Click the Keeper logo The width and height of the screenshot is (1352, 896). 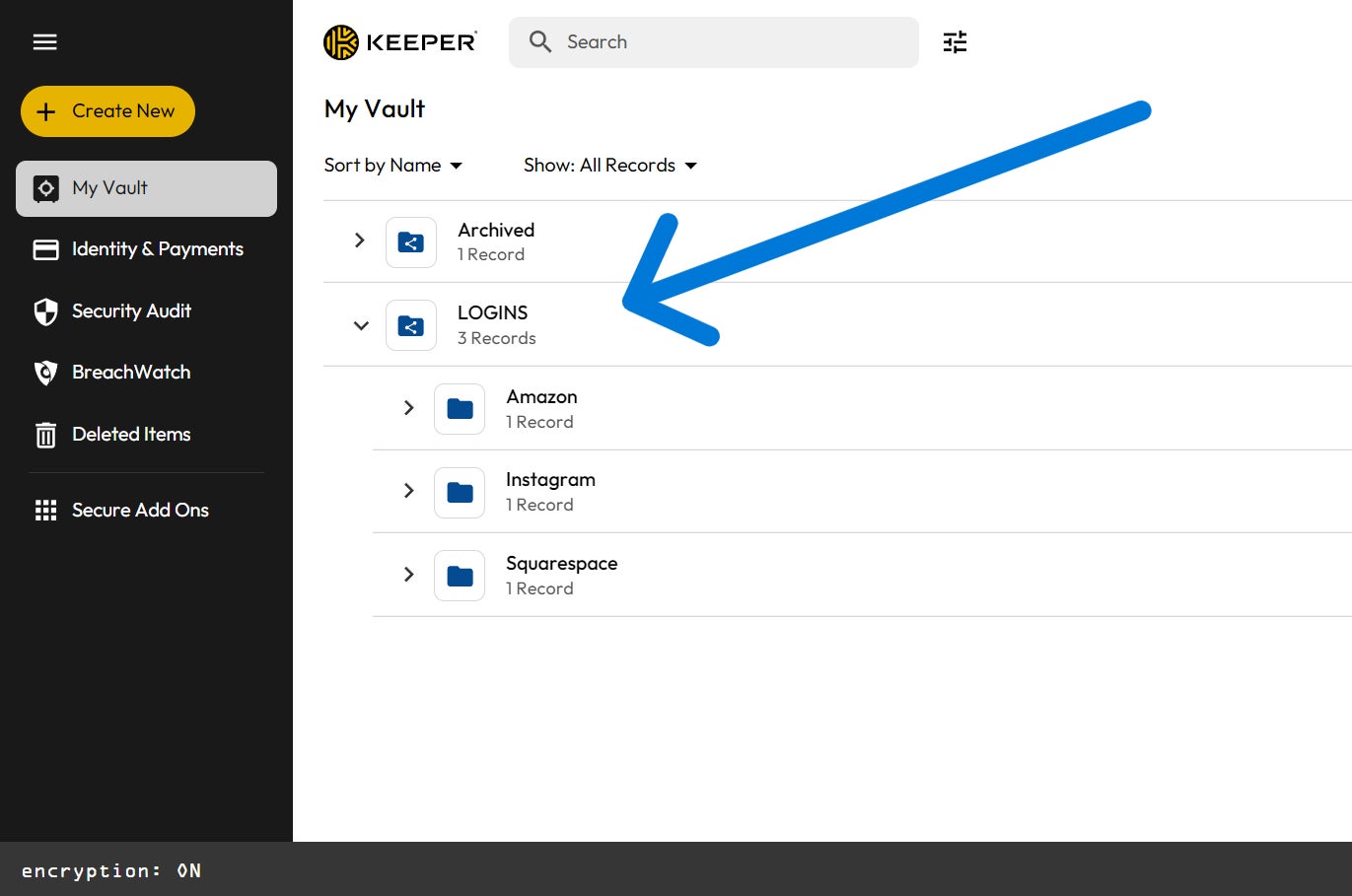[x=400, y=42]
